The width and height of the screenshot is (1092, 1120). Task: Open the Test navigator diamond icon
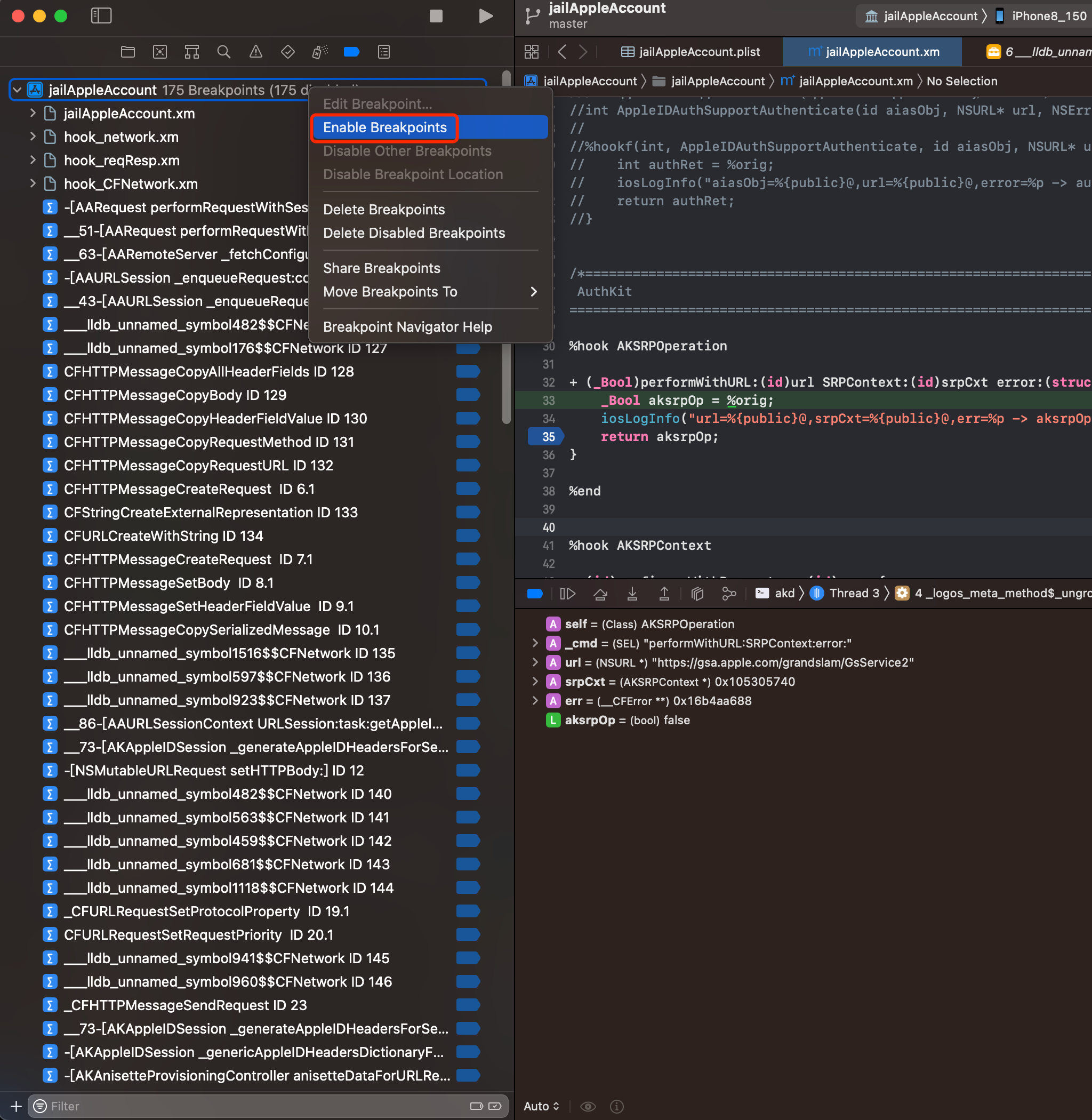point(288,52)
